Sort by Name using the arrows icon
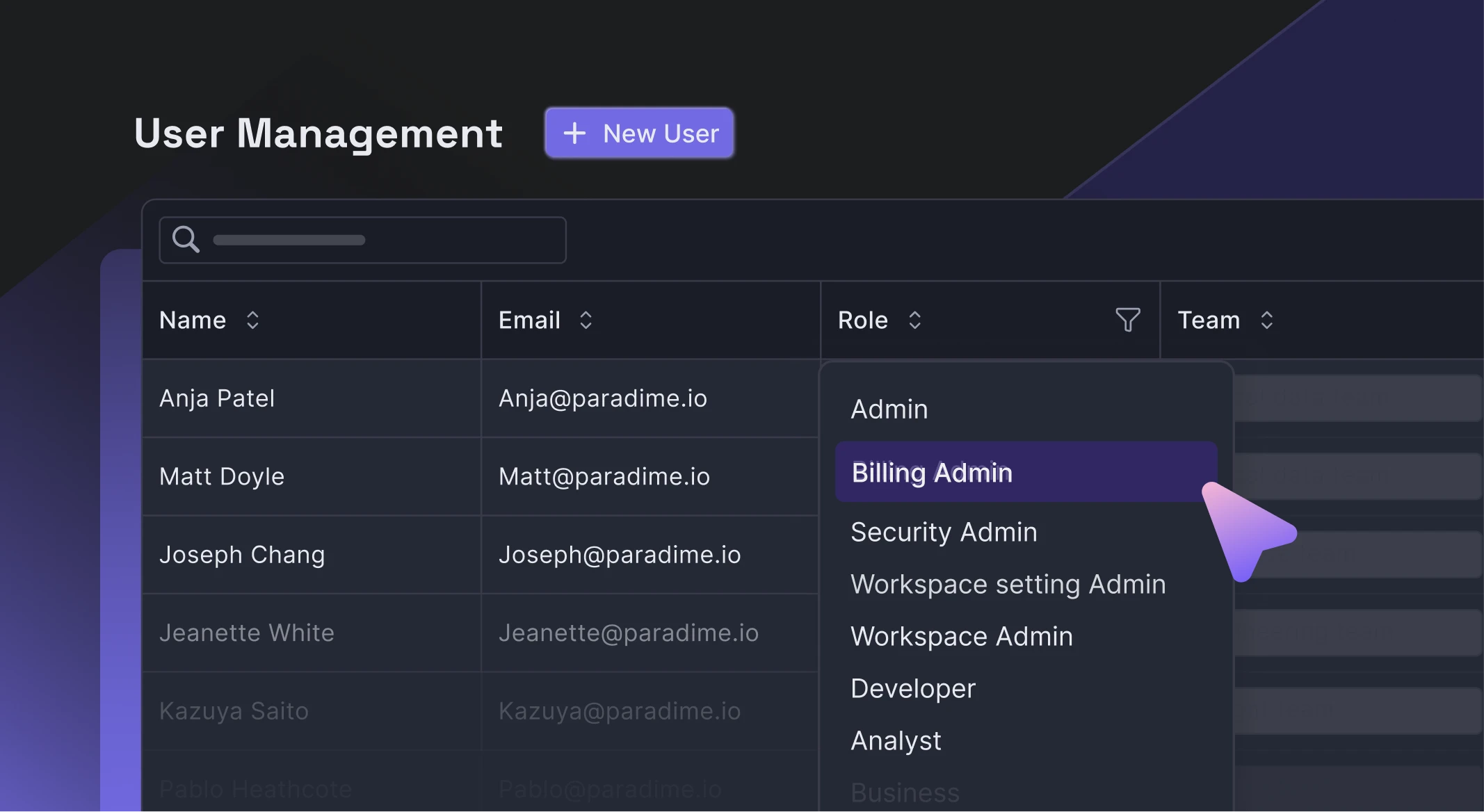The image size is (1484, 812). click(252, 320)
